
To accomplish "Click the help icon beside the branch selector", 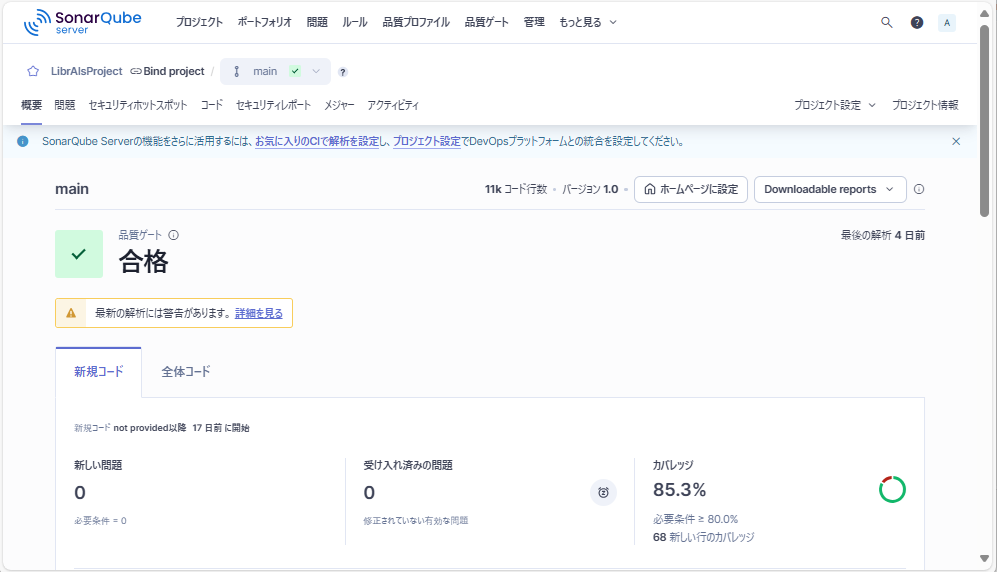I will pyautogui.click(x=343, y=72).
